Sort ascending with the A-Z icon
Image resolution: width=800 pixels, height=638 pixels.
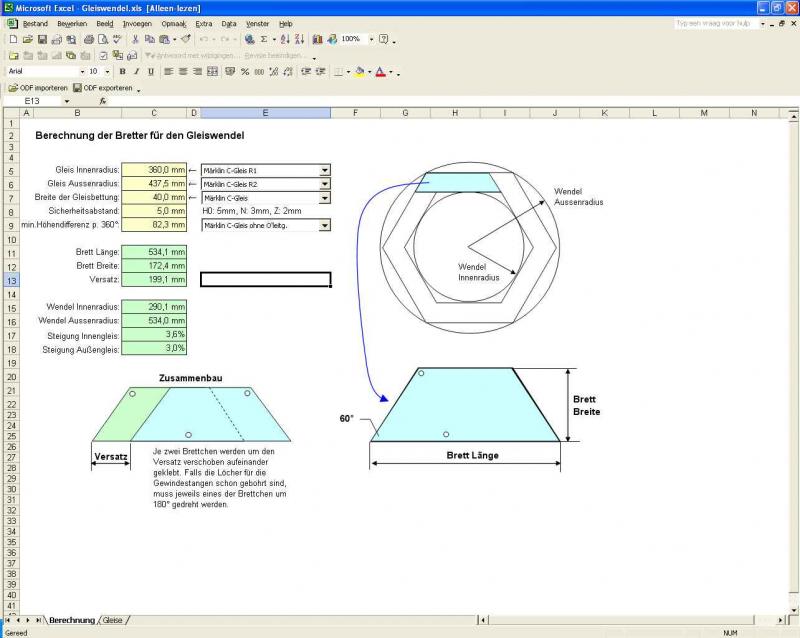pyautogui.click(x=285, y=39)
